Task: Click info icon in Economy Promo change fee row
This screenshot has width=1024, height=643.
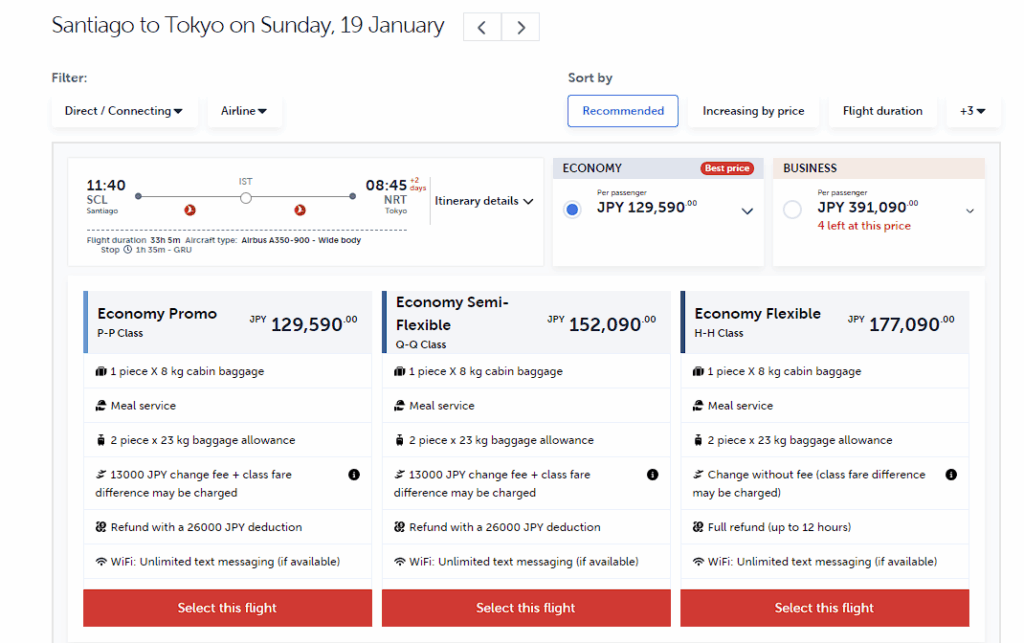Action: (x=354, y=475)
